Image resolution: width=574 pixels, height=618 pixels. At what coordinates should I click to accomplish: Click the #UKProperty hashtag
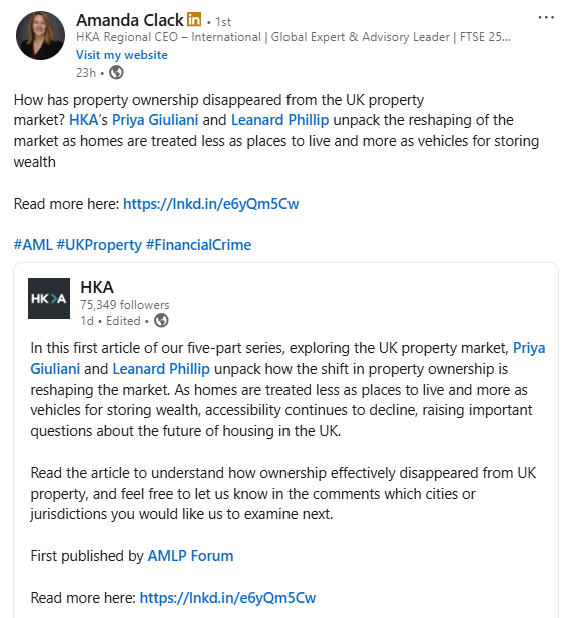[x=99, y=245]
